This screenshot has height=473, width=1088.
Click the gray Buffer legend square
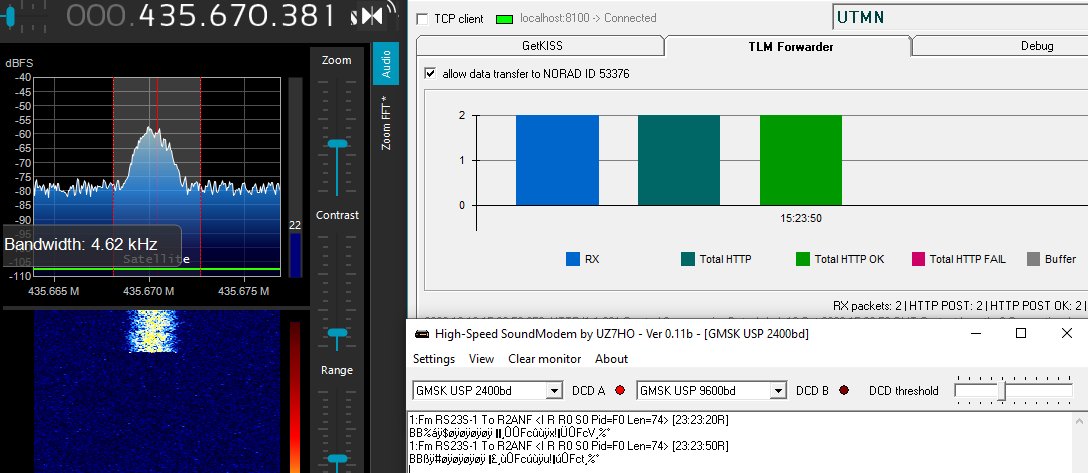coord(1033,259)
